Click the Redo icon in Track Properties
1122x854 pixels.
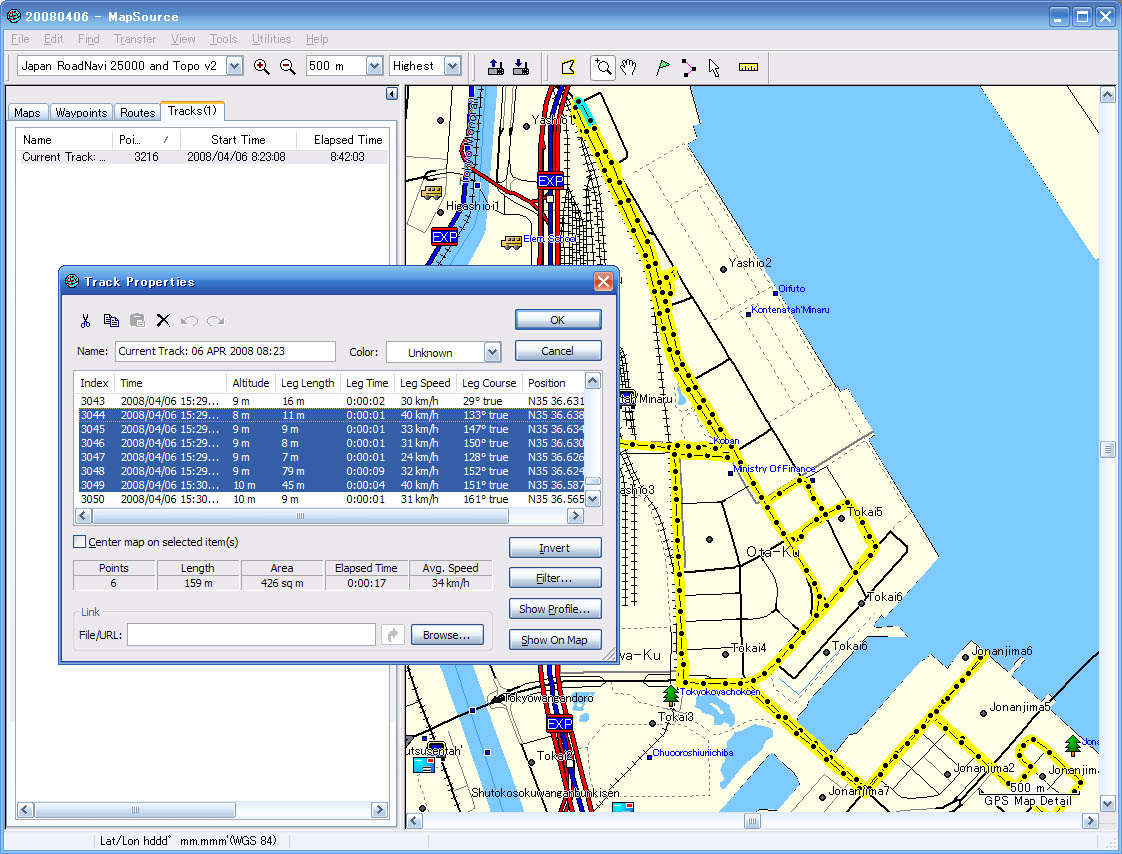tap(215, 321)
